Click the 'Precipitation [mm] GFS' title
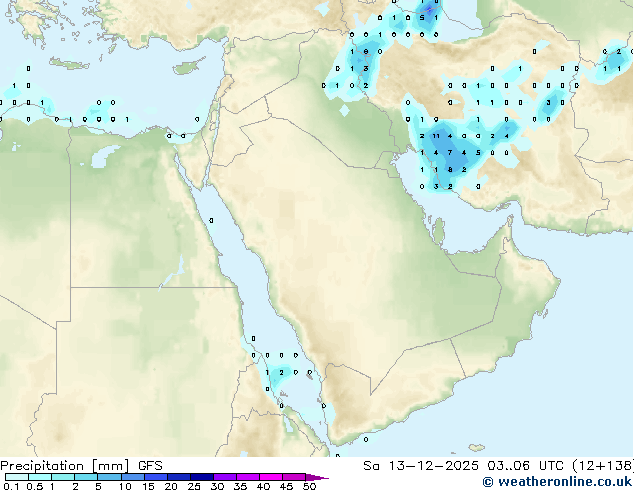The image size is (634, 490). (81, 466)
